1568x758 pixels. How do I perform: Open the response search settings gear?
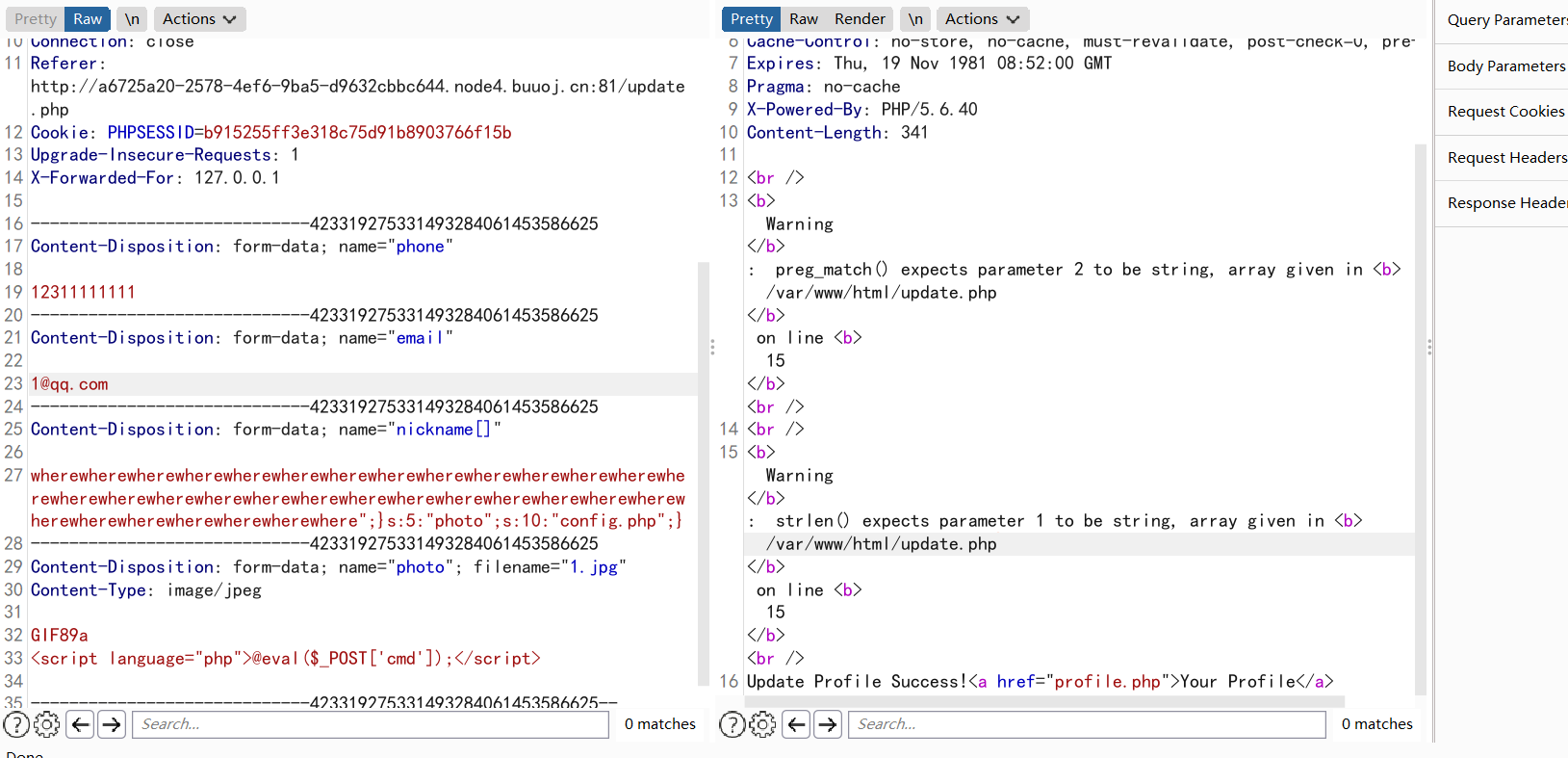762,724
